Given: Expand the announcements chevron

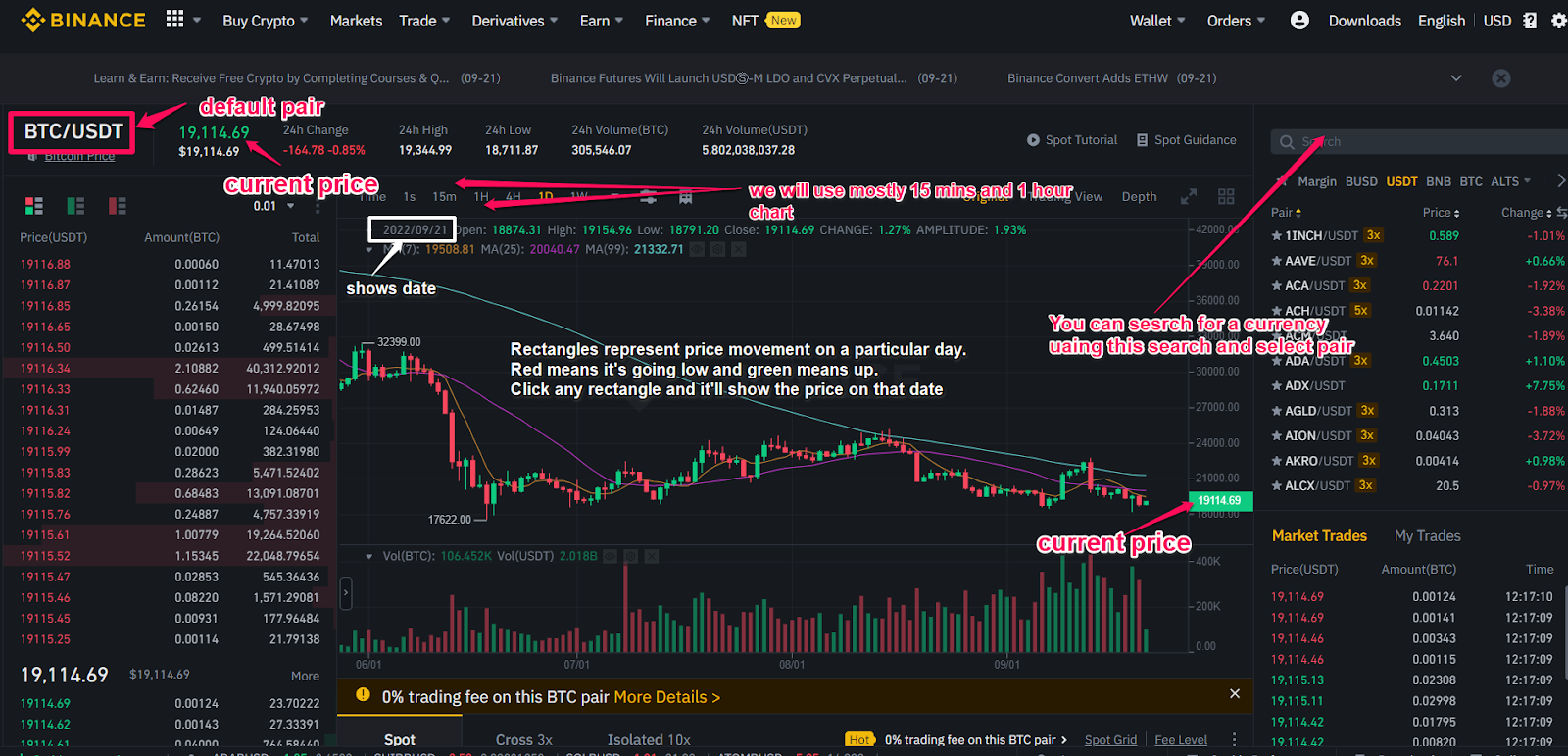Looking at the screenshot, I should [1456, 78].
